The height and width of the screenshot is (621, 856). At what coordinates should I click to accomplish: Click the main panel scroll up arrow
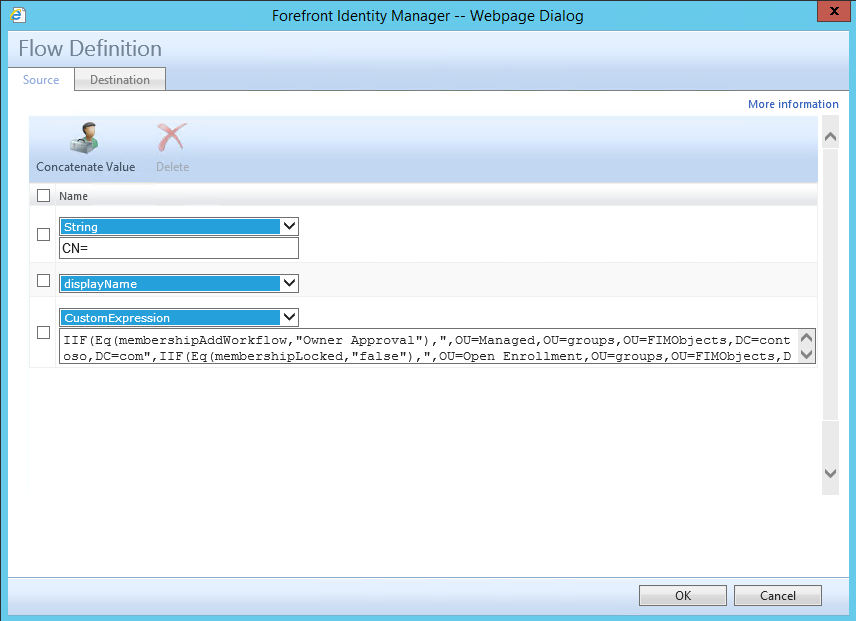coord(830,136)
